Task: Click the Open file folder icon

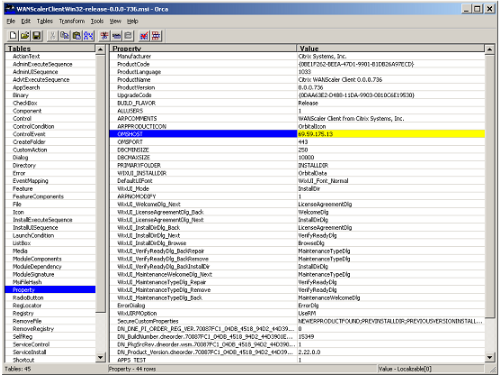Action: tap(25, 36)
